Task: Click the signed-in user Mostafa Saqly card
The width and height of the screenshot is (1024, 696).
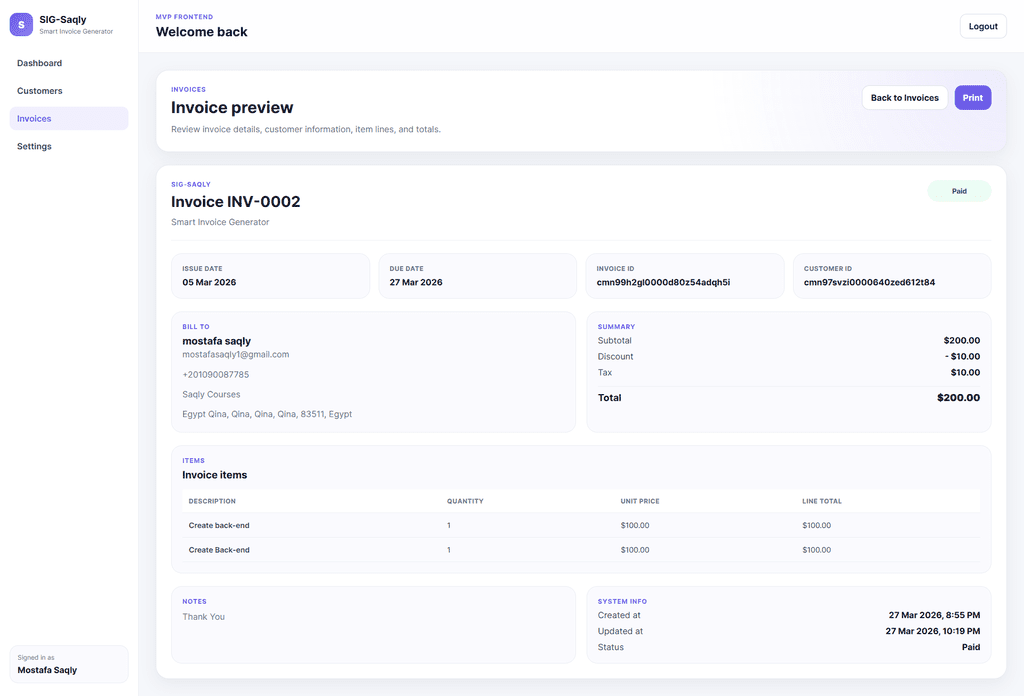Action: coord(69,664)
